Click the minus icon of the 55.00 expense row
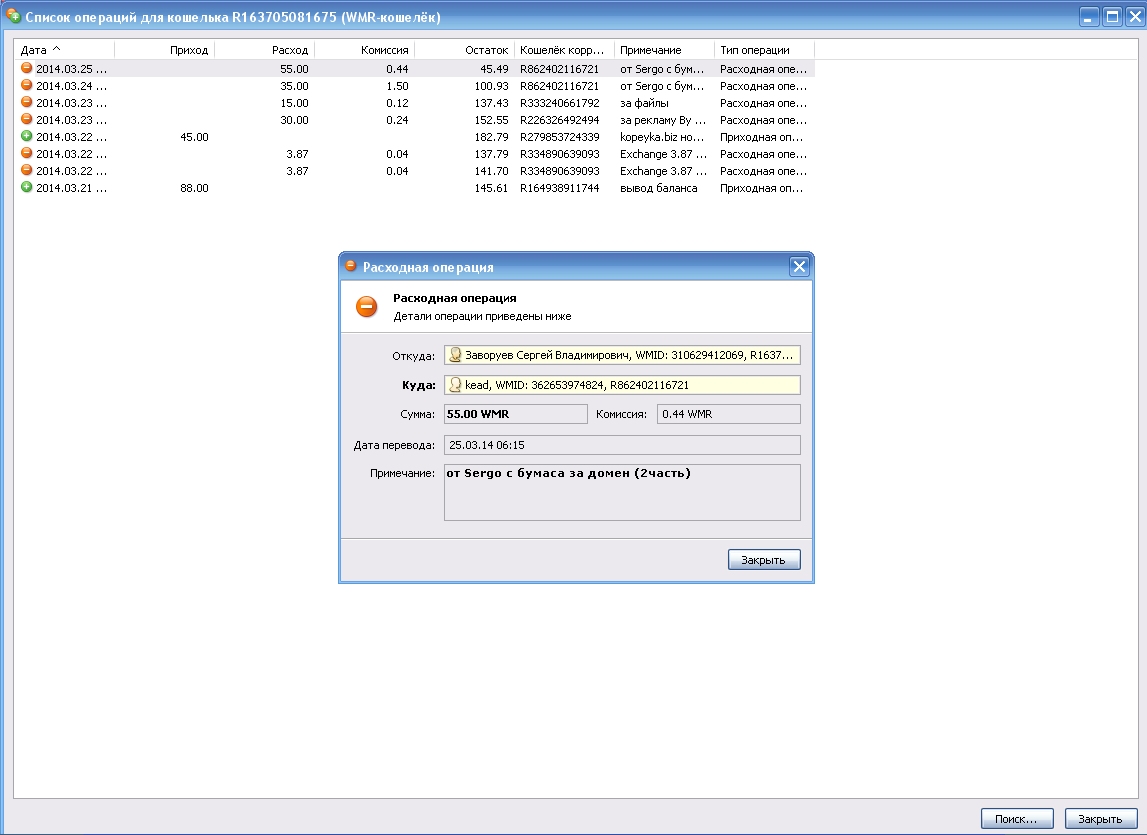Screen dimensions: 1147x835 [27, 69]
